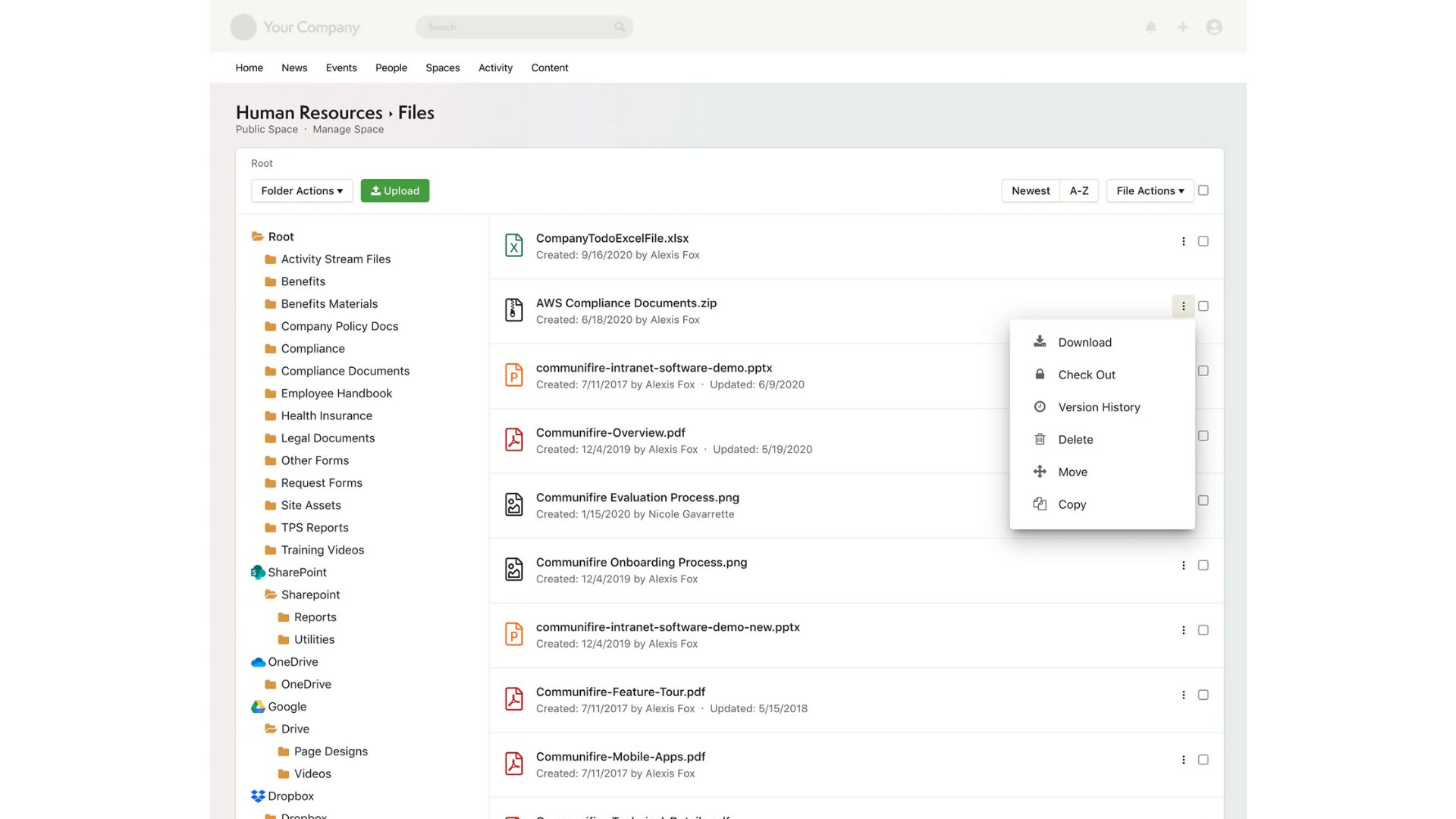
Task: Open the News navigation item
Action: pos(294,67)
